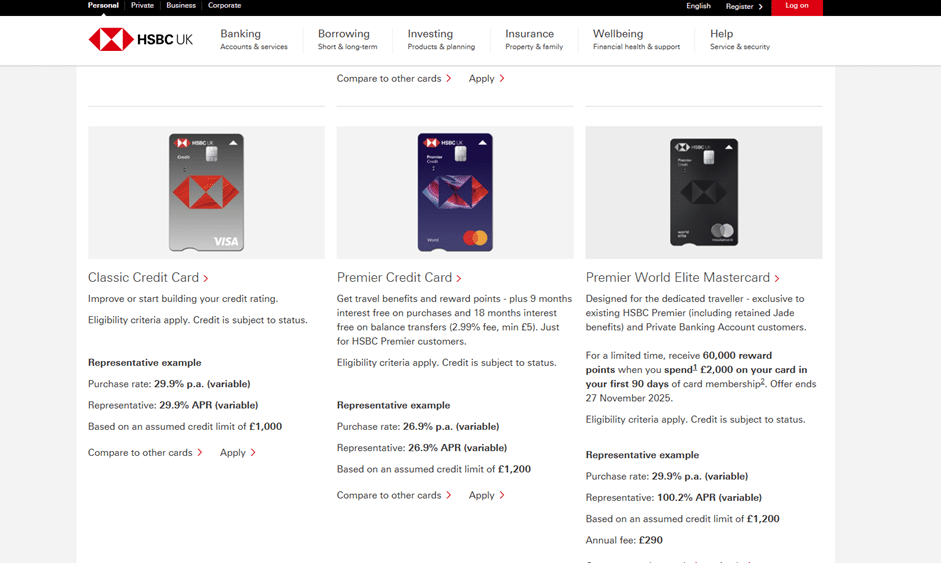Image resolution: width=941 pixels, height=563 pixels.
Task: Open the Insurance menu
Action: click(x=533, y=40)
